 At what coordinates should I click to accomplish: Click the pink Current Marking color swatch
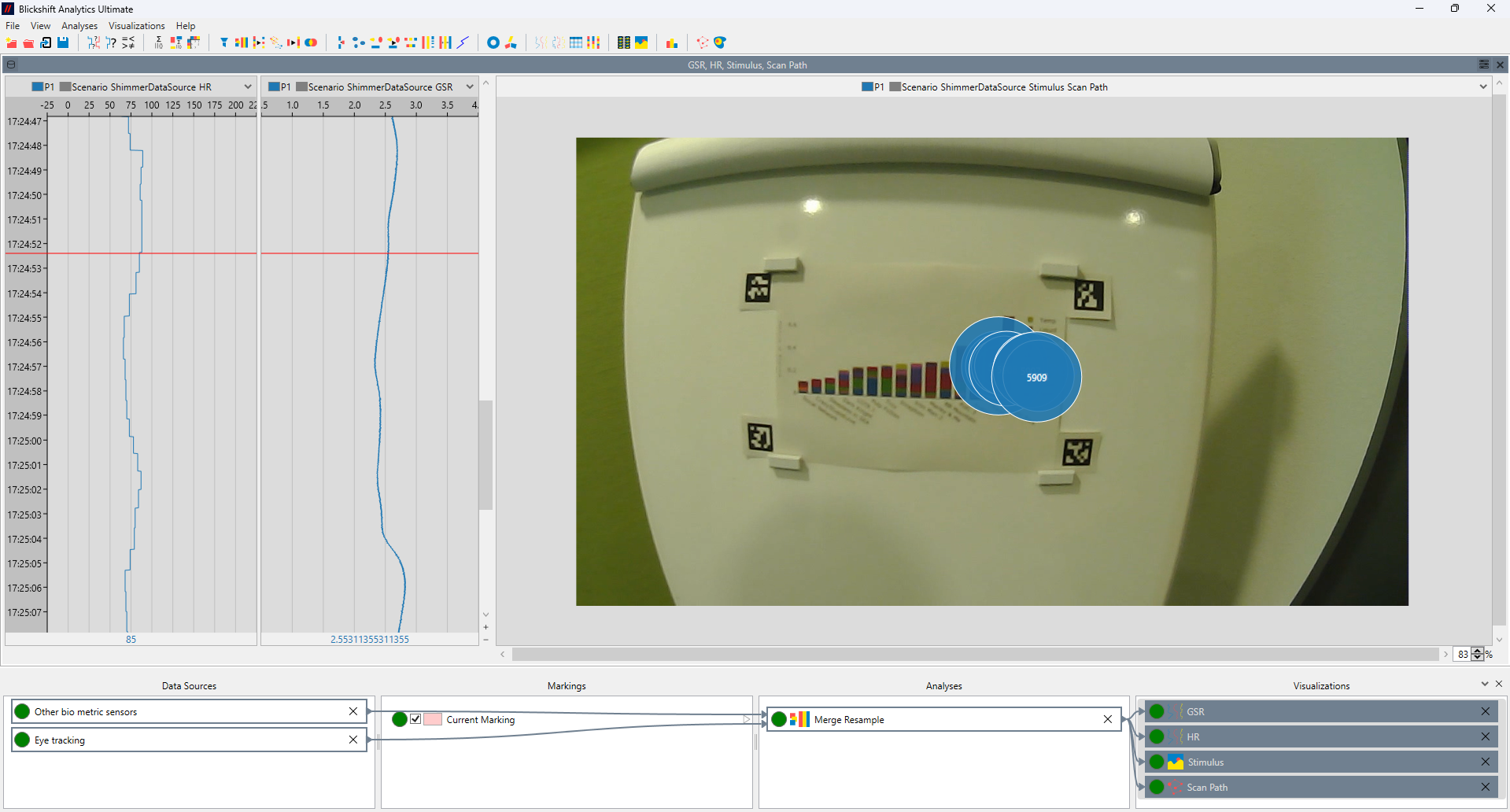point(433,719)
